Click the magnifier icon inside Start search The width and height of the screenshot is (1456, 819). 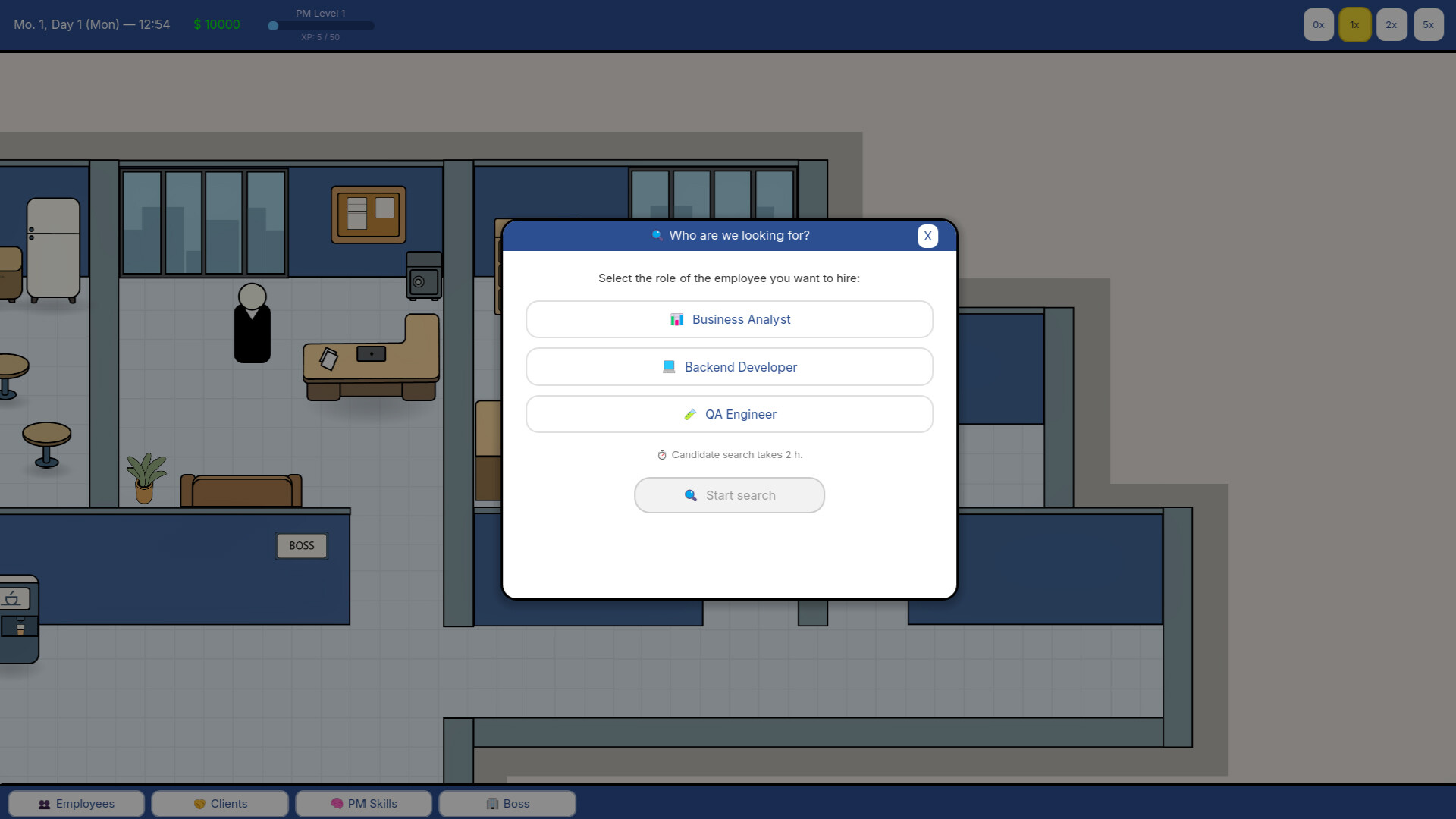(691, 495)
